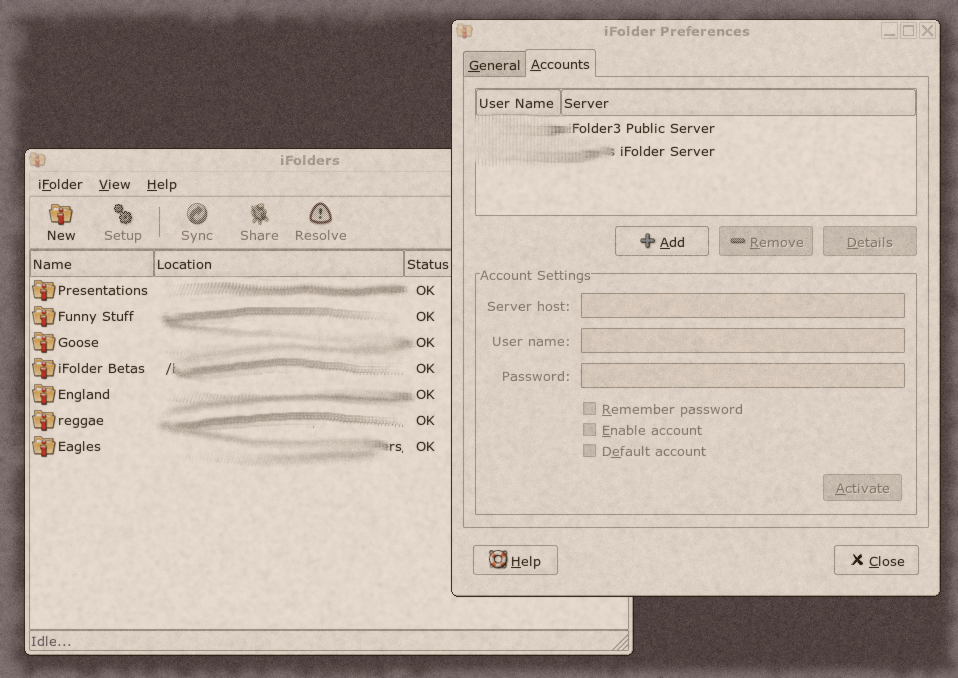Image resolution: width=958 pixels, height=678 pixels.
Task: Click the Resolve conflicts warning icon
Action: [320, 214]
